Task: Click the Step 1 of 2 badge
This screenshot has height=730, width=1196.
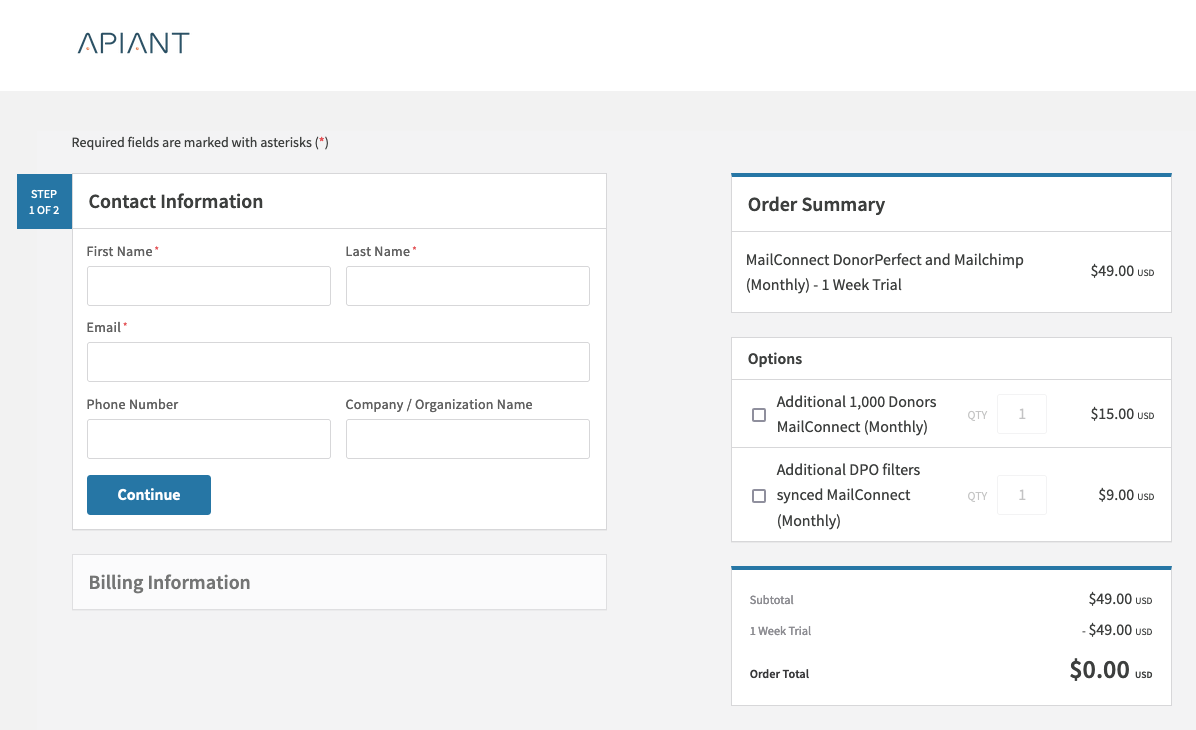Action: point(44,202)
